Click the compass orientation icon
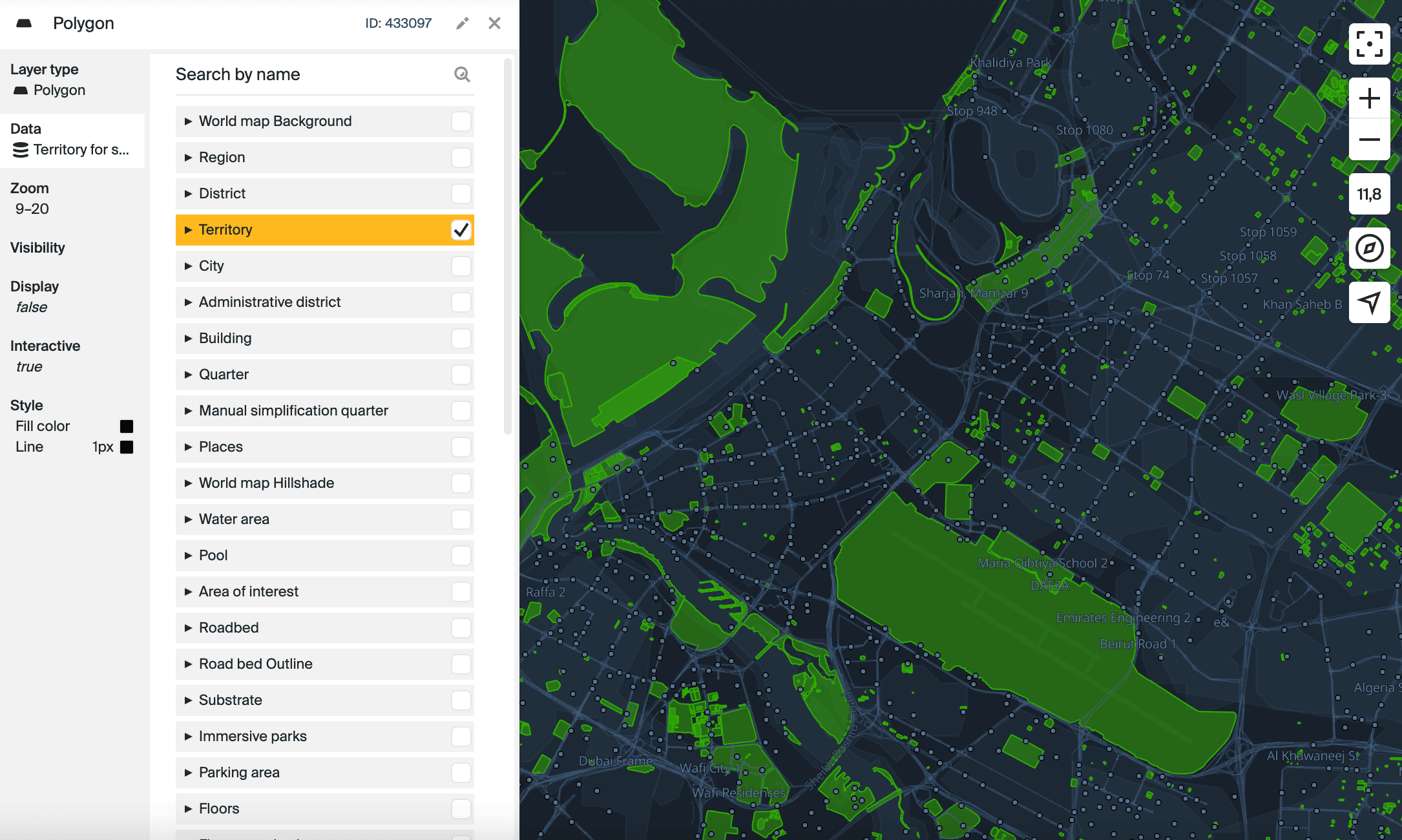 (x=1369, y=248)
